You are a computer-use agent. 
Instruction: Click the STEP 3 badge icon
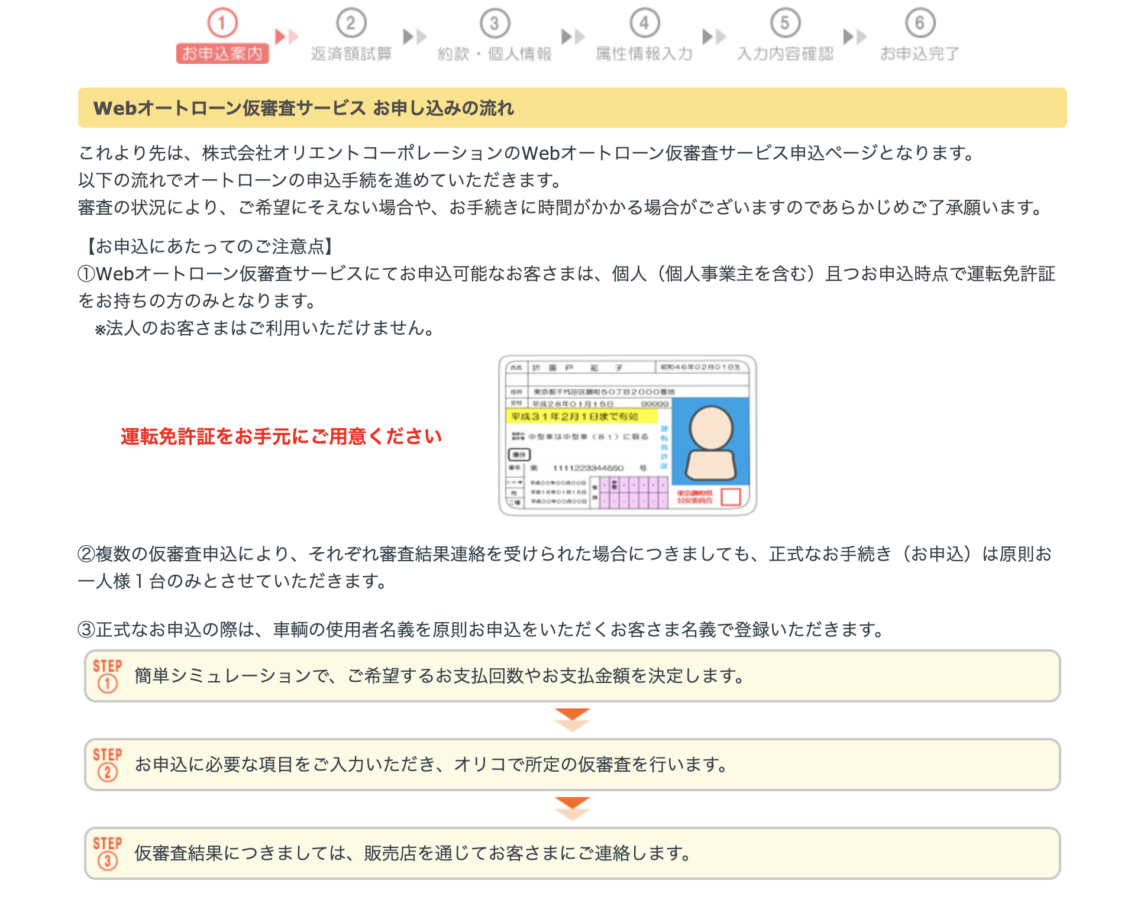tap(107, 853)
